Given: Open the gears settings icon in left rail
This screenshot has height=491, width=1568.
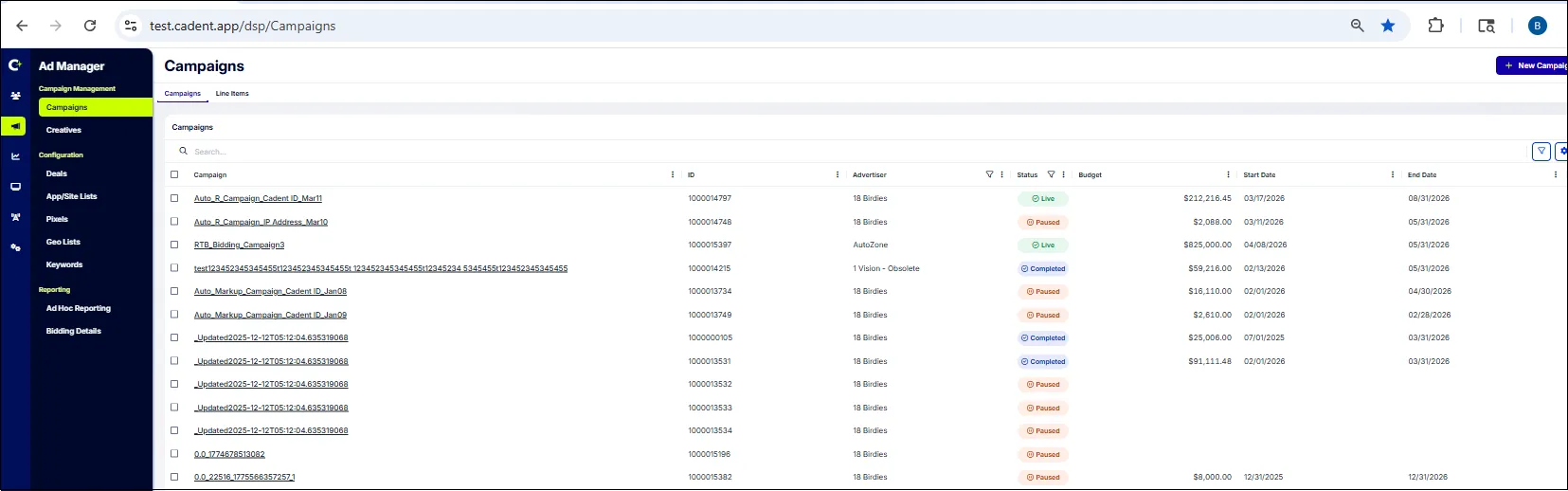Looking at the screenshot, I should [15, 247].
